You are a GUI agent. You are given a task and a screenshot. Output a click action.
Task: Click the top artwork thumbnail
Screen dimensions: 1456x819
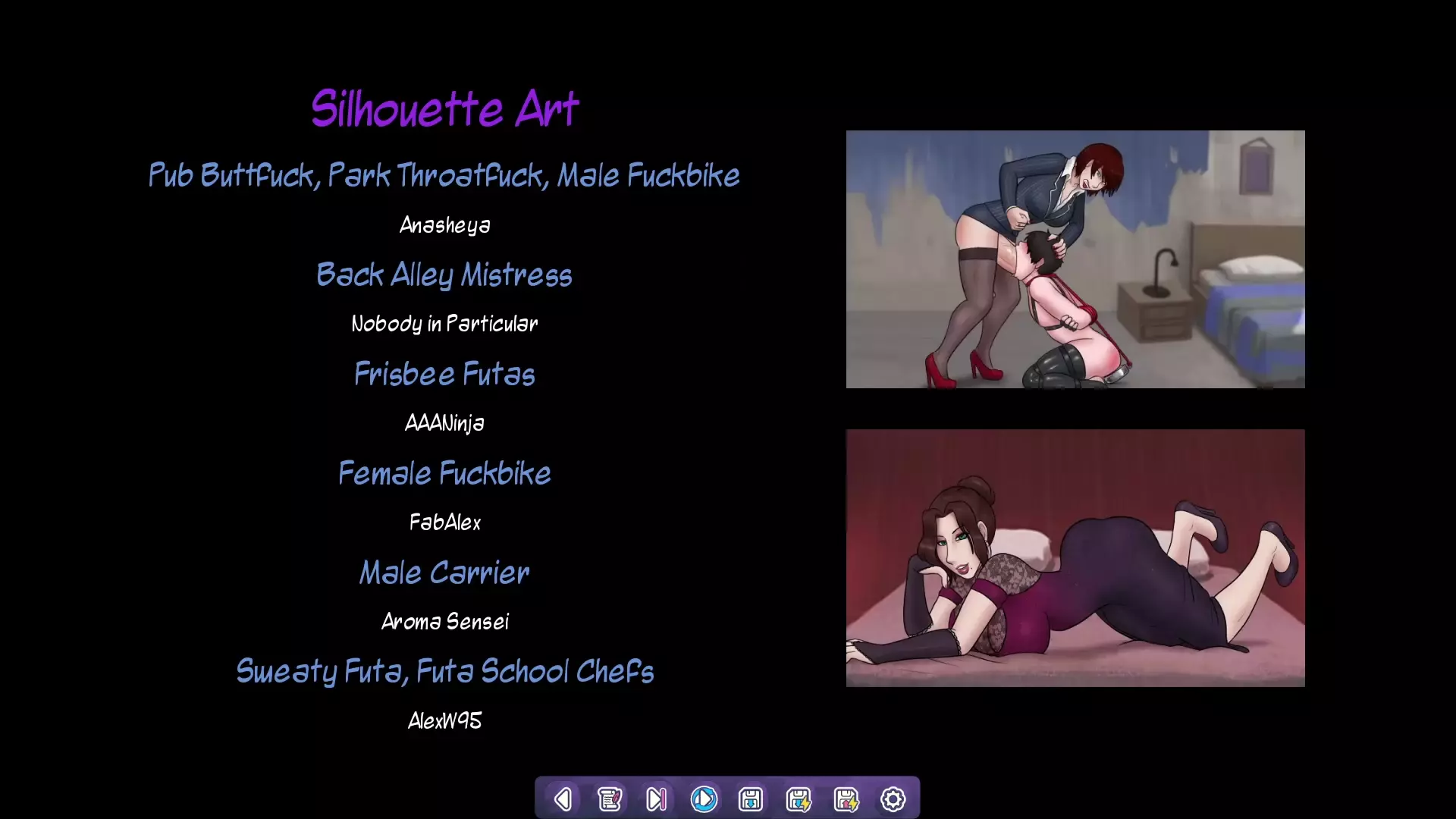1075,259
